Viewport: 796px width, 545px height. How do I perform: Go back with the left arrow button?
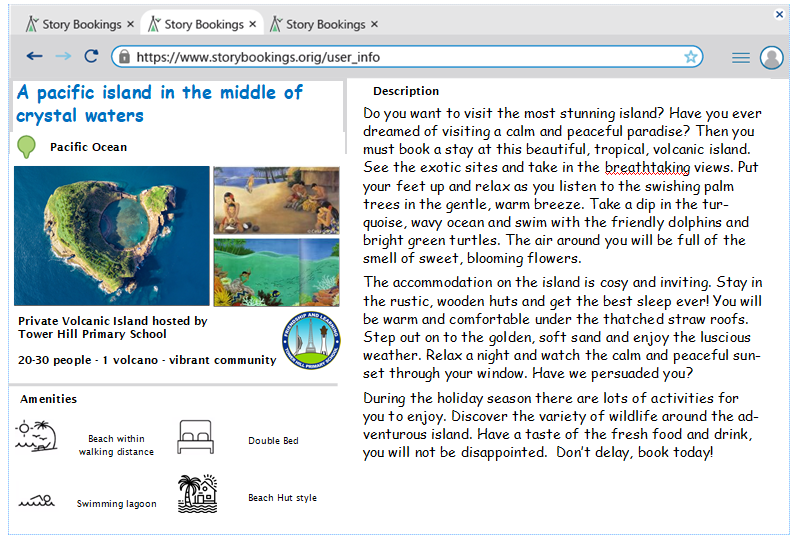tap(34, 56)
